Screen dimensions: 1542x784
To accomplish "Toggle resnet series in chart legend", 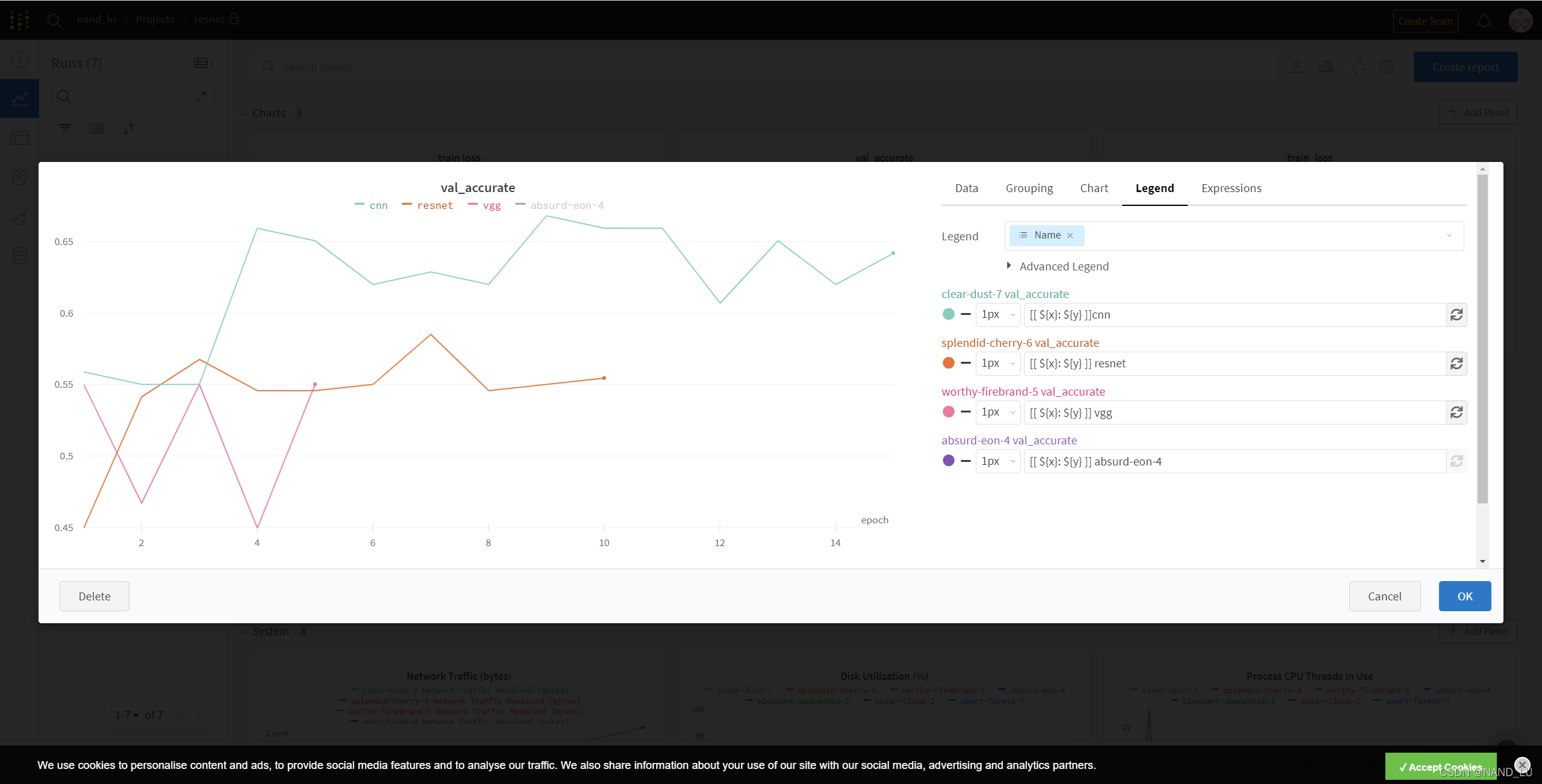I will (x=434, y=205).
